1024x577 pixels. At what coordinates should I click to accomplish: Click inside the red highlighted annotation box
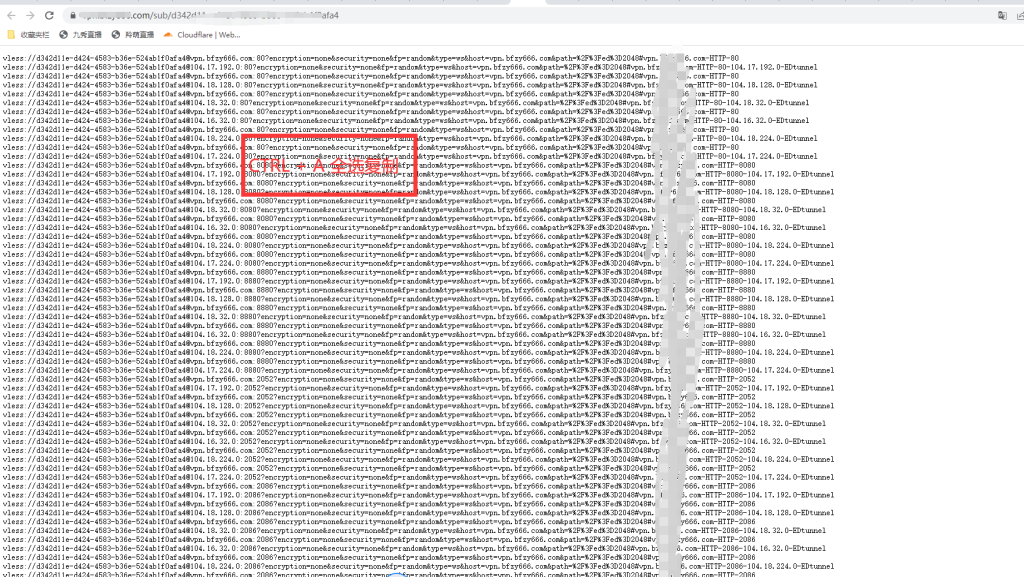click(x=329, y=165)
